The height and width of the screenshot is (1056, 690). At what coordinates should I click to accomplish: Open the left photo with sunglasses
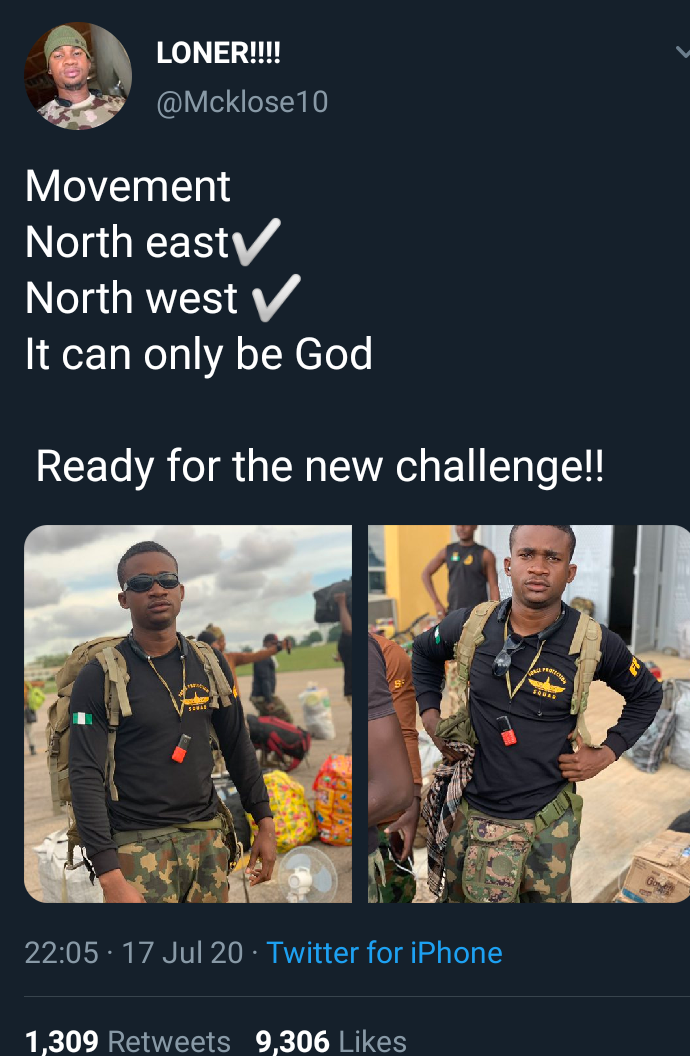coord(188,713)
